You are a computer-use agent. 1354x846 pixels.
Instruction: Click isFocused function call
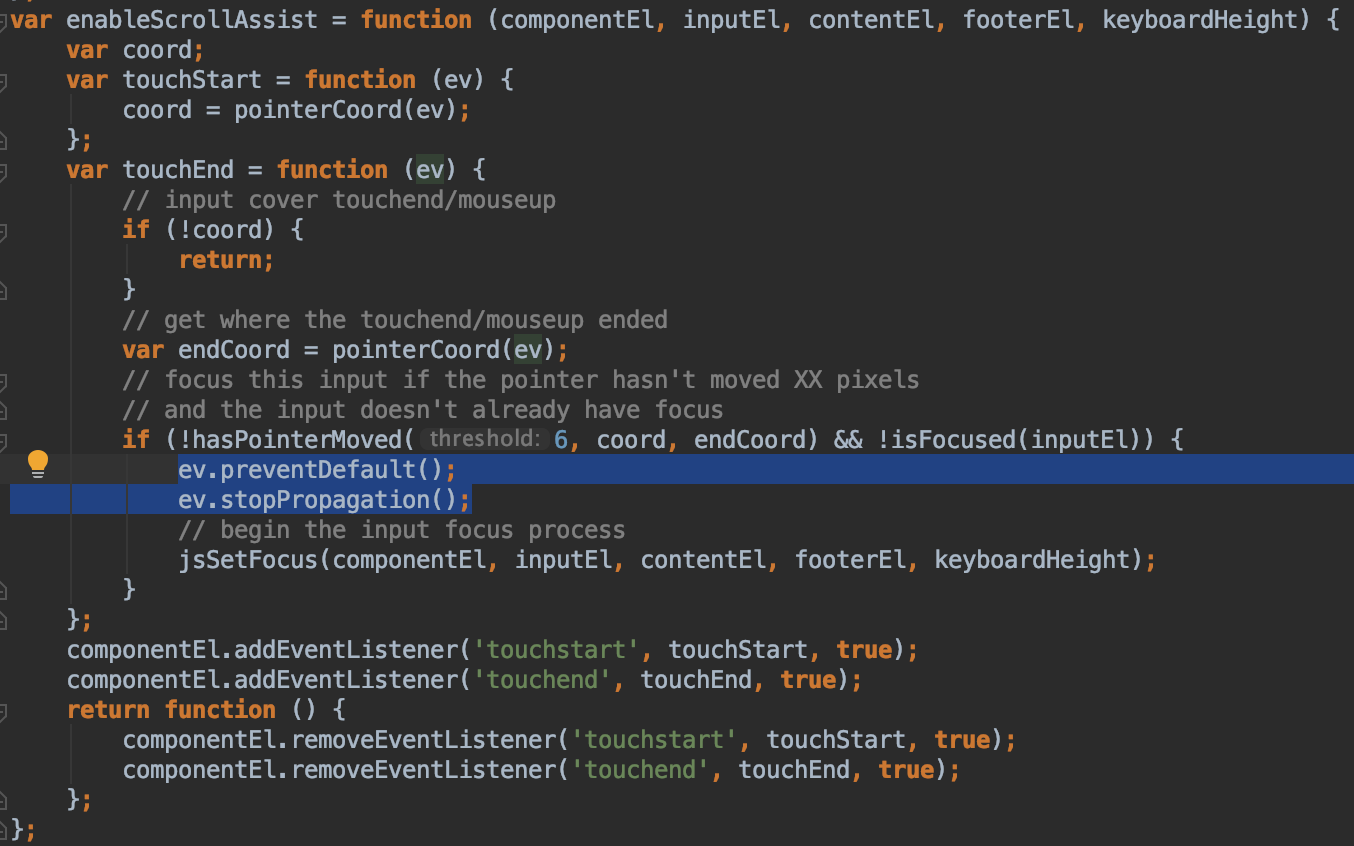(947, 439)
